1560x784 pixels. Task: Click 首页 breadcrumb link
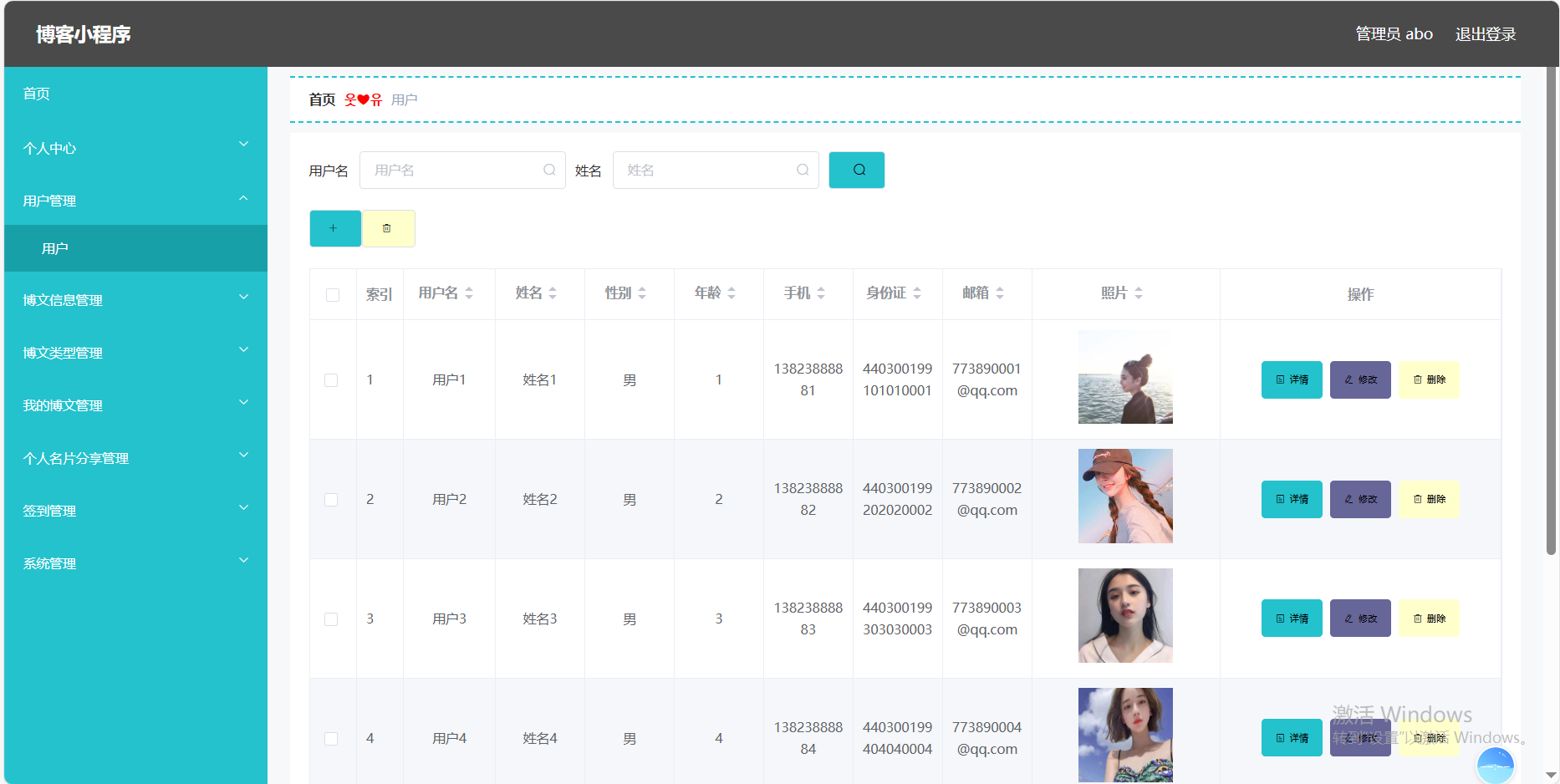point(322,99)
